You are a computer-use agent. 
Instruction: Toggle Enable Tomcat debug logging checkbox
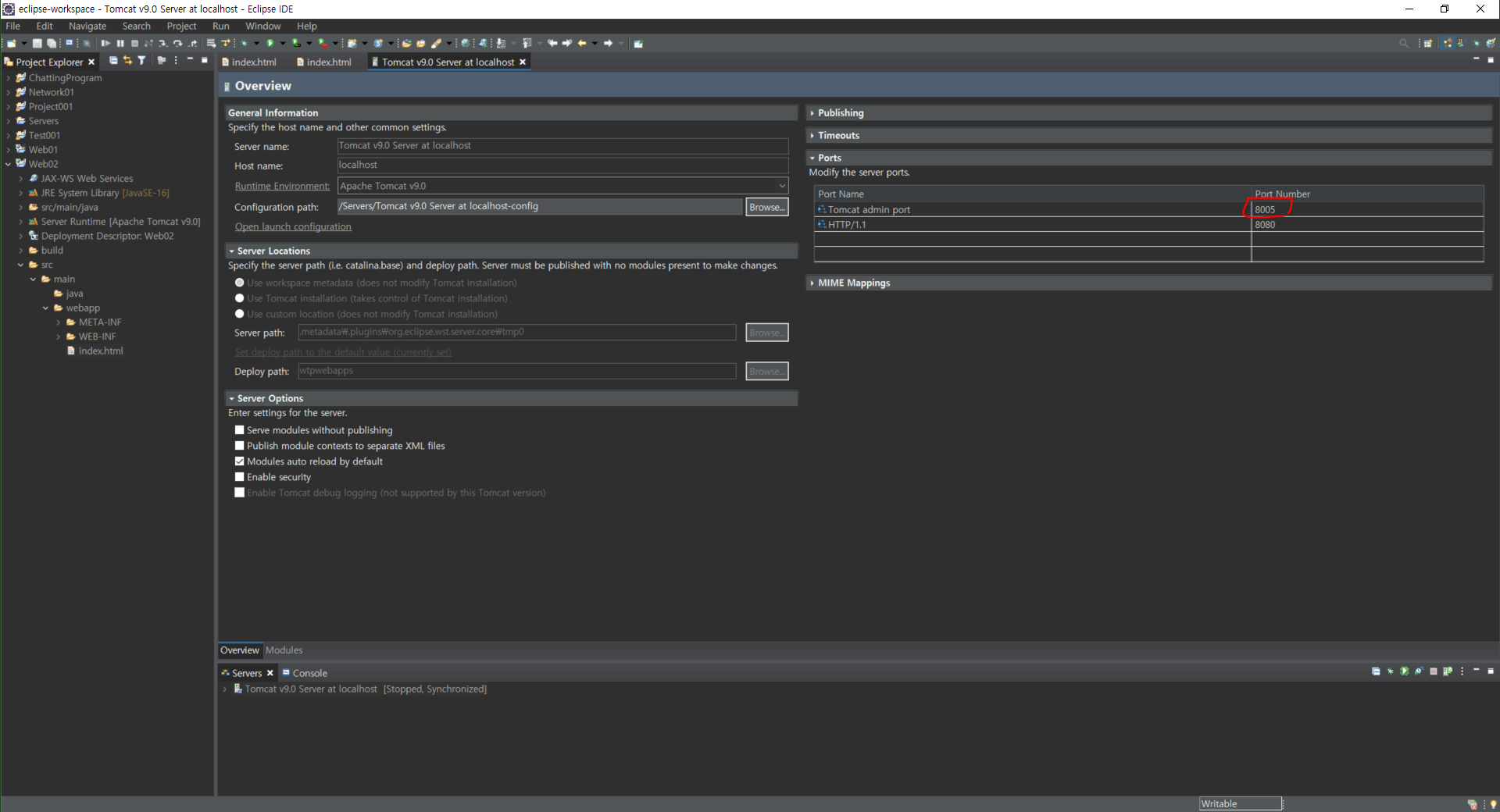(x=240, y=493)
